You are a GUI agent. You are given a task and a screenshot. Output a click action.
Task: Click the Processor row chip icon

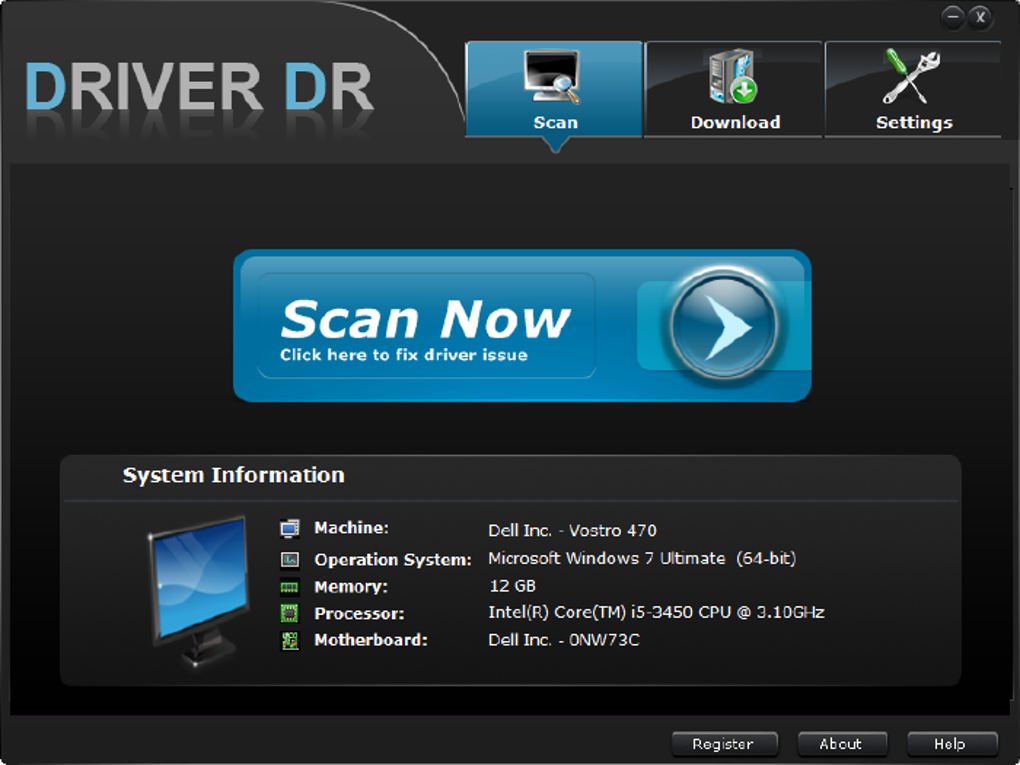coord(289,613)
